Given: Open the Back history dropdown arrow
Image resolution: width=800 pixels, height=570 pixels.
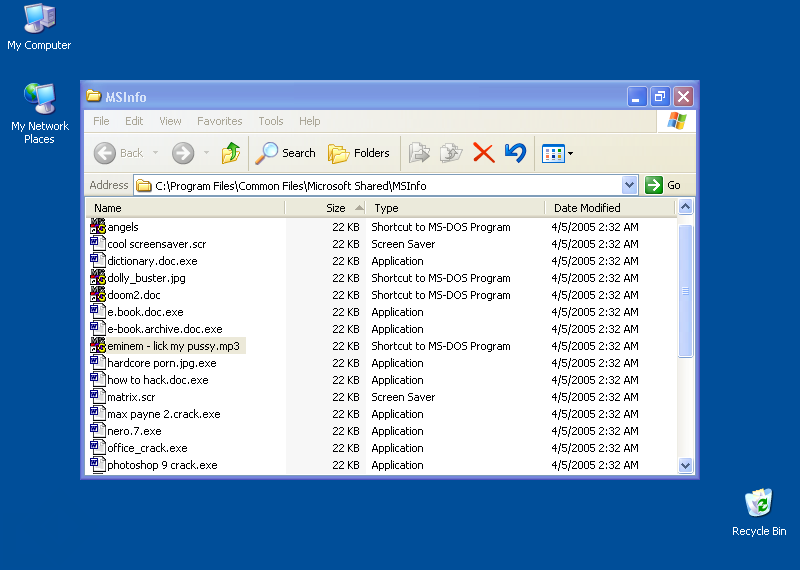Looking at the screenshot, I should (155, 153).
